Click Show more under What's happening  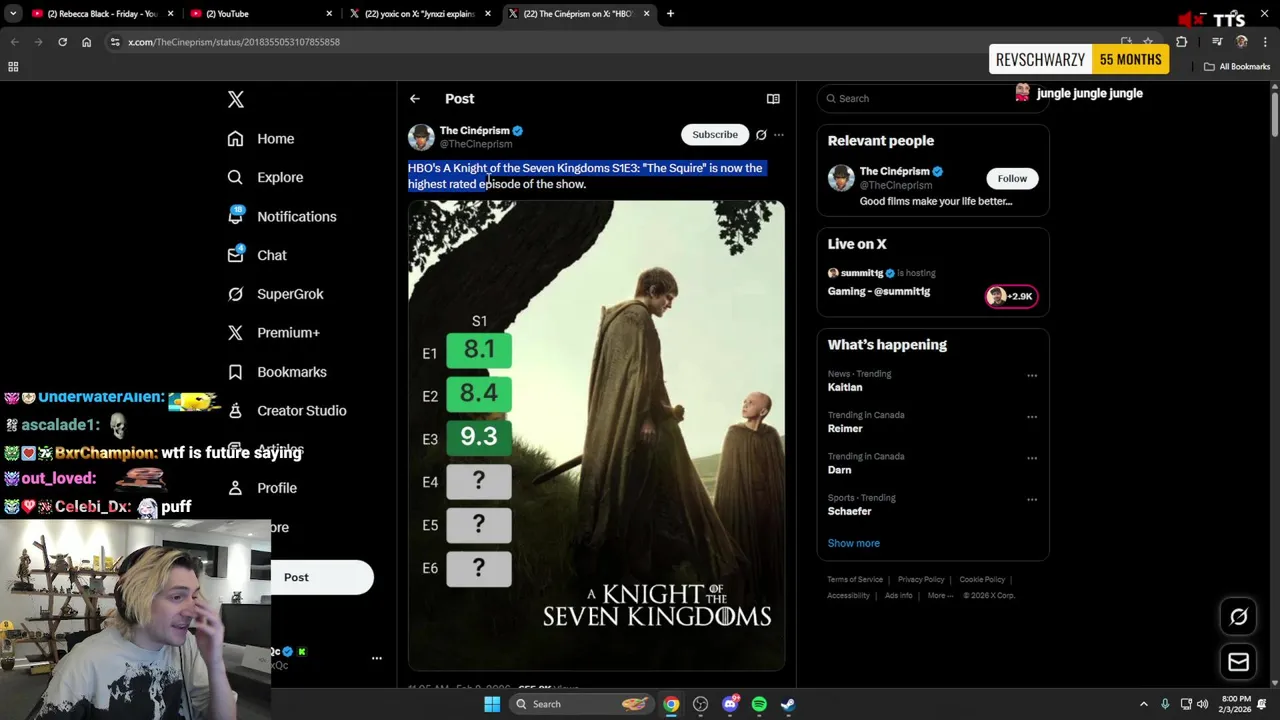click(854, 543)
